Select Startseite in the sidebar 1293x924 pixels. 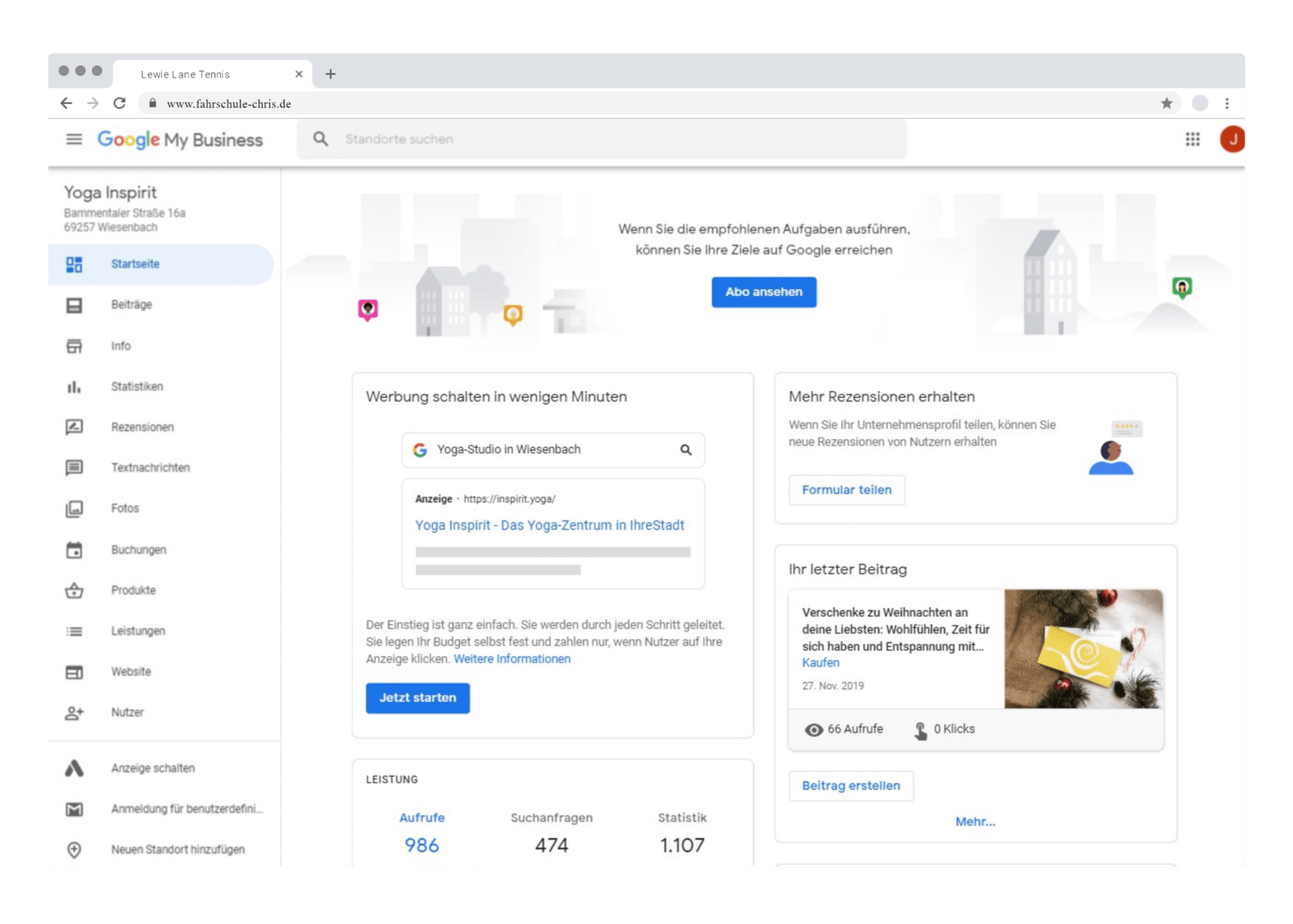(x=161, y=264)
